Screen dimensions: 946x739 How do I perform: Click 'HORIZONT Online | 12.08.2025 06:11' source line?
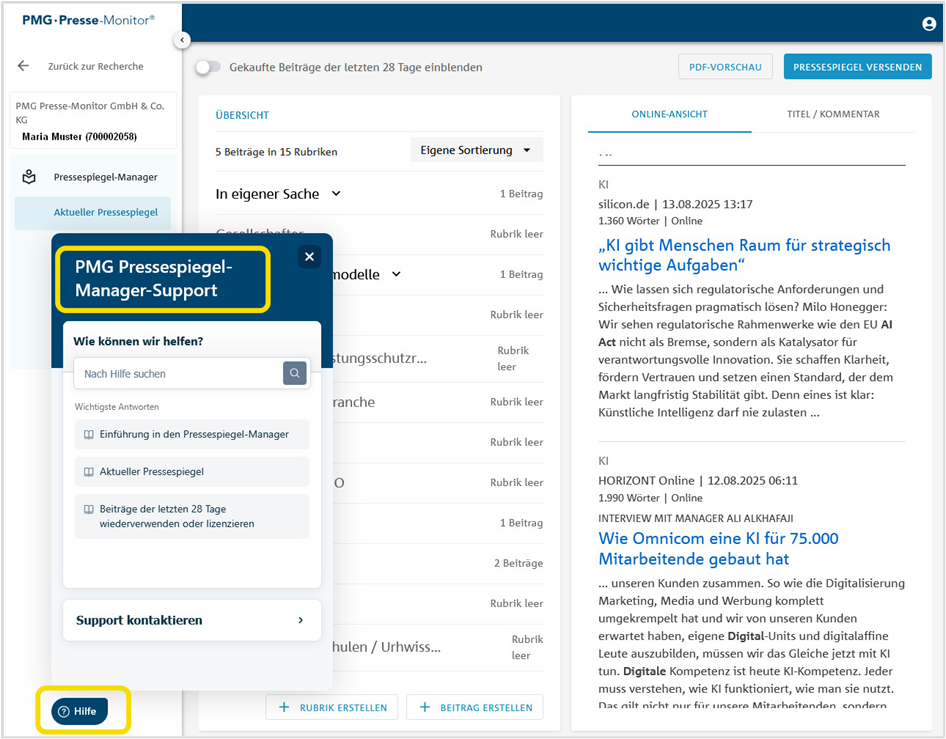coord(697,481)
